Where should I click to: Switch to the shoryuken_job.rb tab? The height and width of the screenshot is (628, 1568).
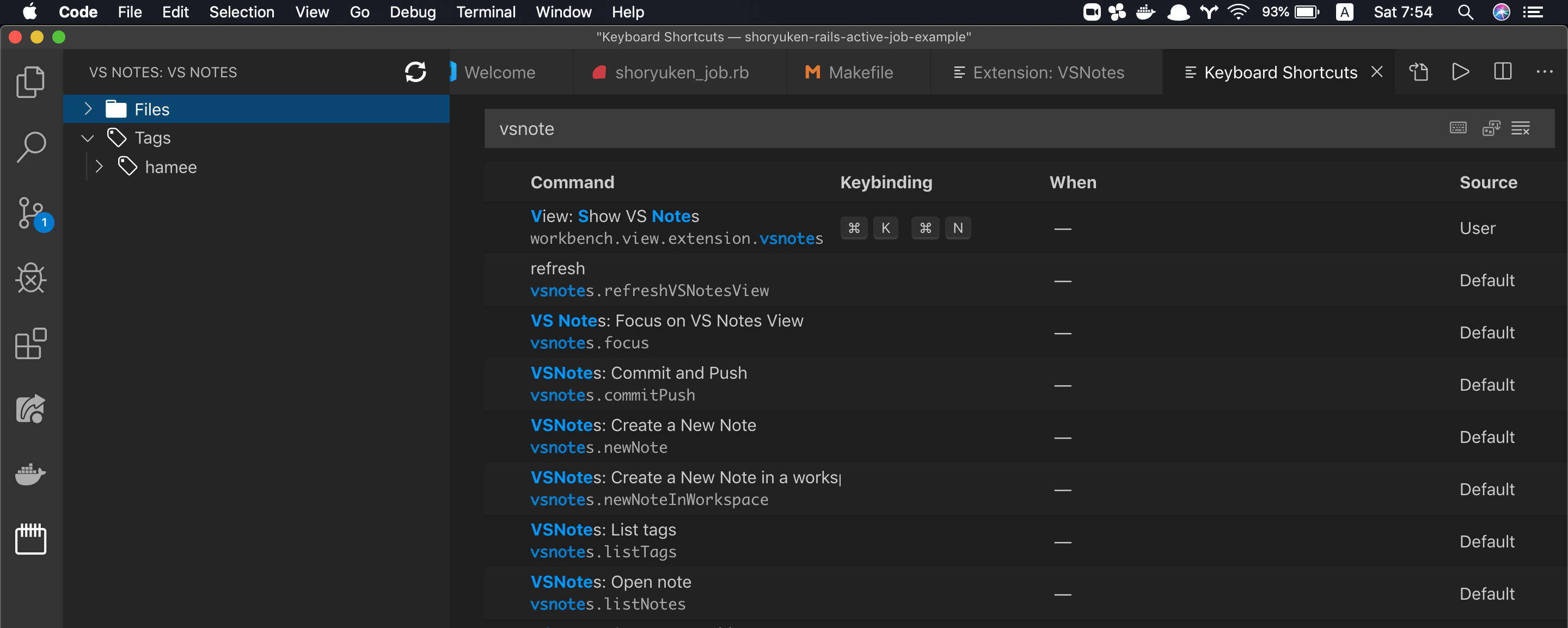(681, 72)
